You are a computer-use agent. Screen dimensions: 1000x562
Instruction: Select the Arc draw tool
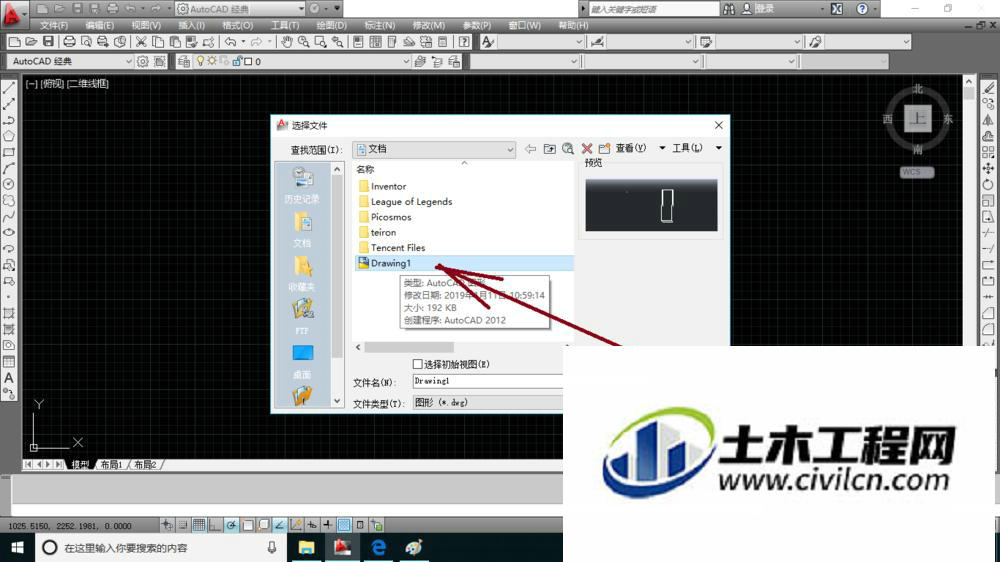pos(9,168)
